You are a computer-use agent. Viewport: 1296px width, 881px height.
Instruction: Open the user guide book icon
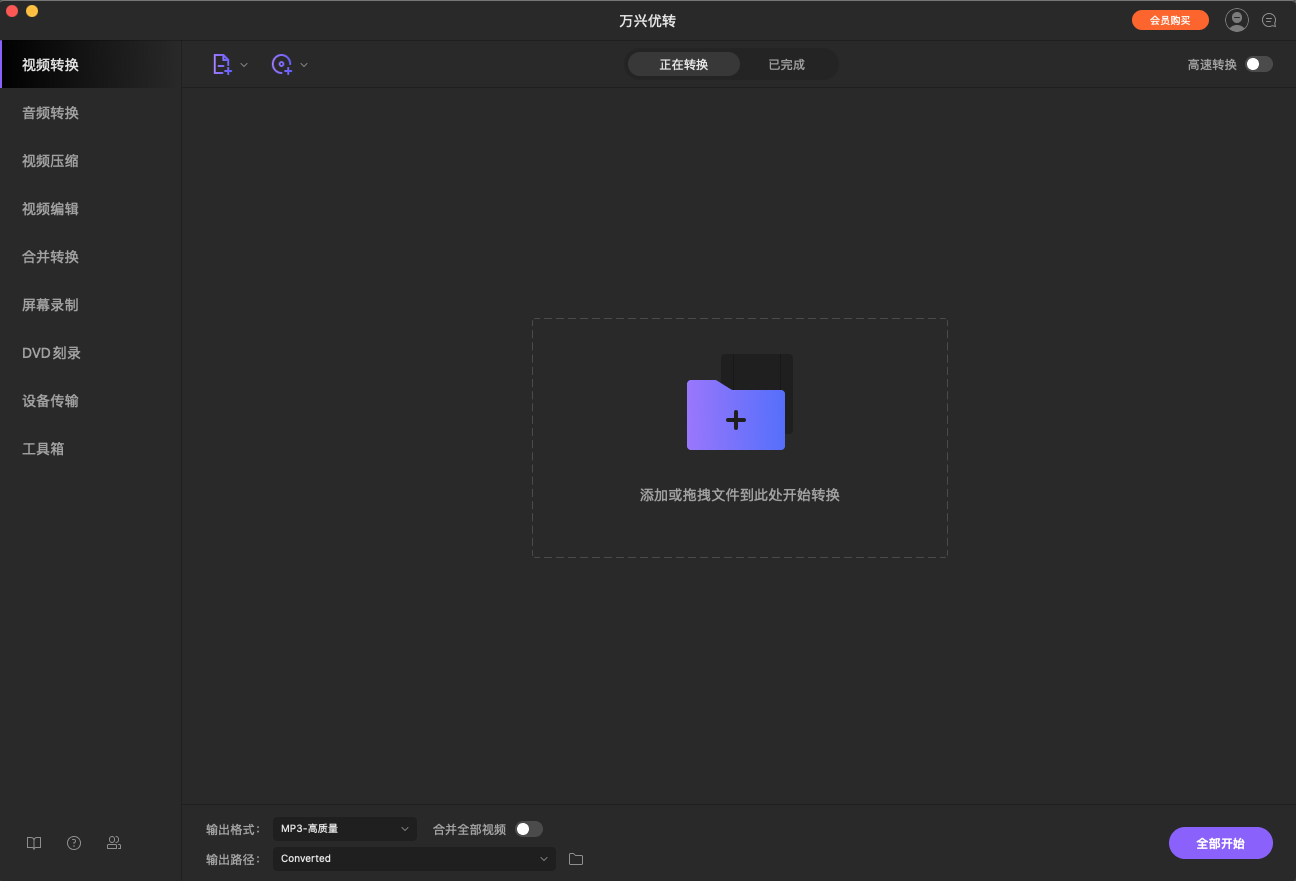[x=34, y=843]
